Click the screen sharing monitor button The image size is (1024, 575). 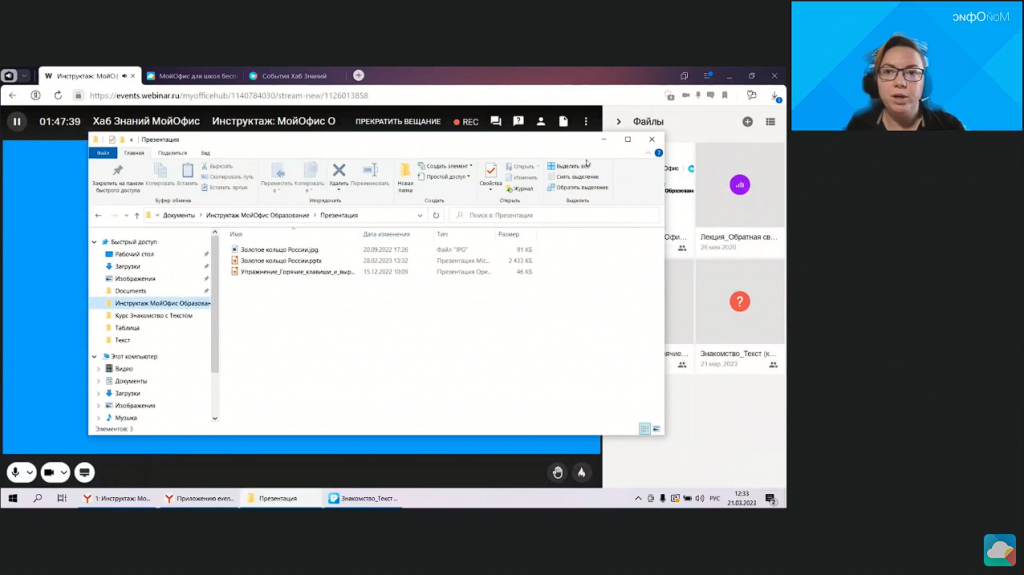(x=84, y=472)
